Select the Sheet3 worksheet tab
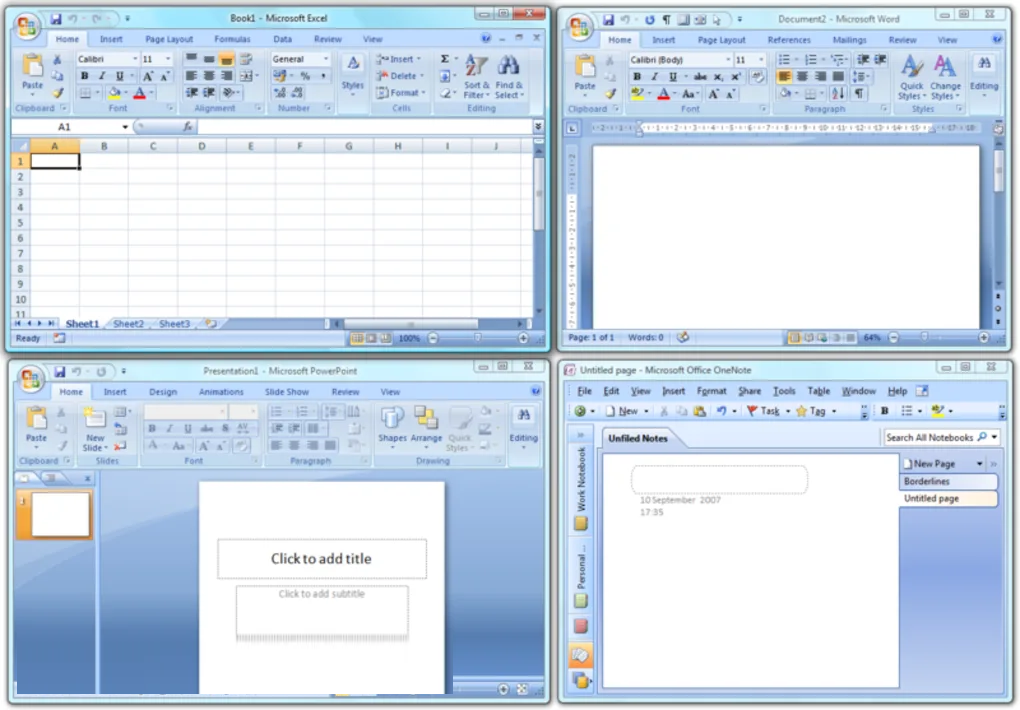This screenshot has width=1020, height=710. point(174,323)
